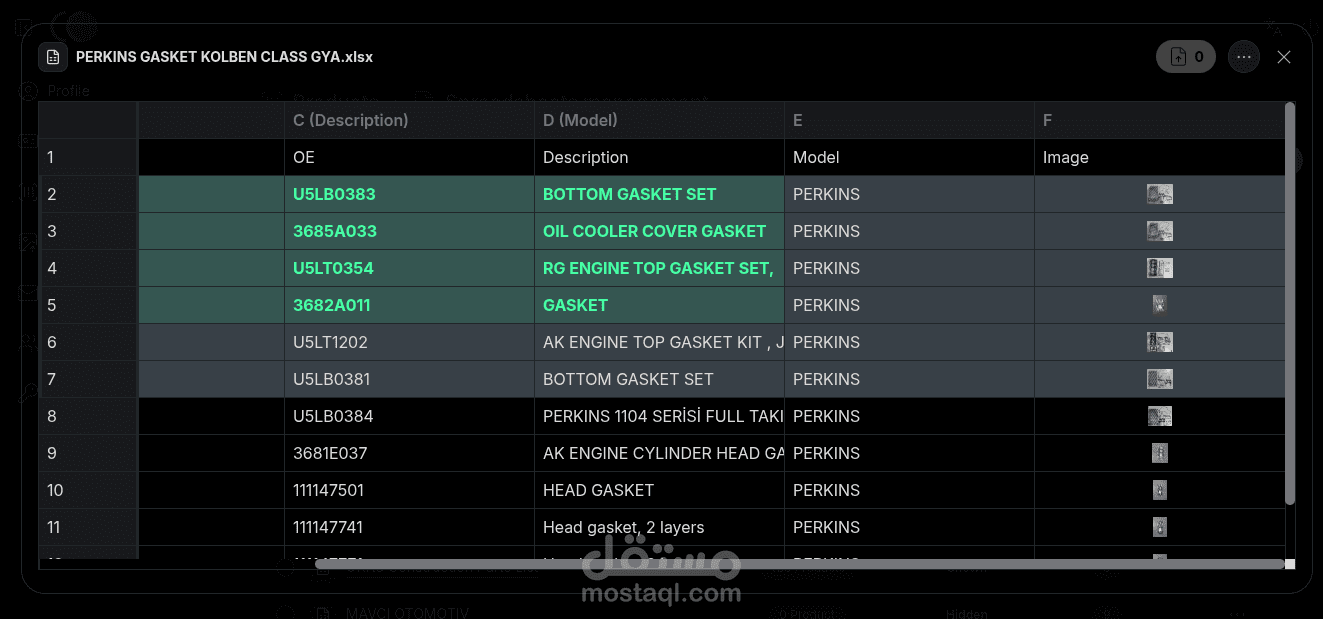Click the Description cell in row 1
Viewport: 1323px width, 619px height.
pos(659,157)
